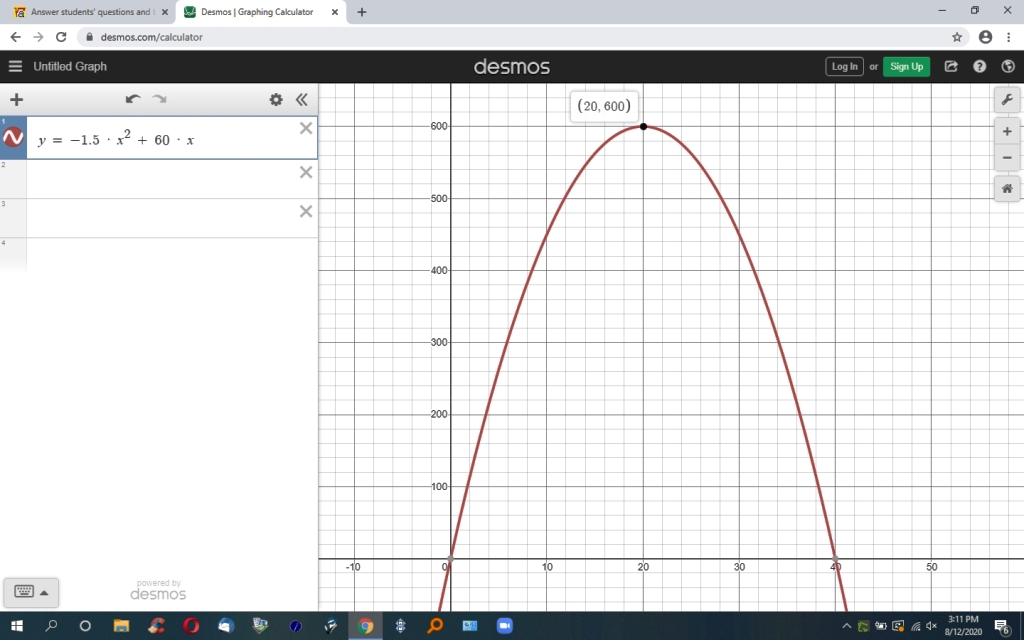Viewport: 1024px width, 640px height.
Task: Zoom in on the graph
Action: coord(1007,132)
